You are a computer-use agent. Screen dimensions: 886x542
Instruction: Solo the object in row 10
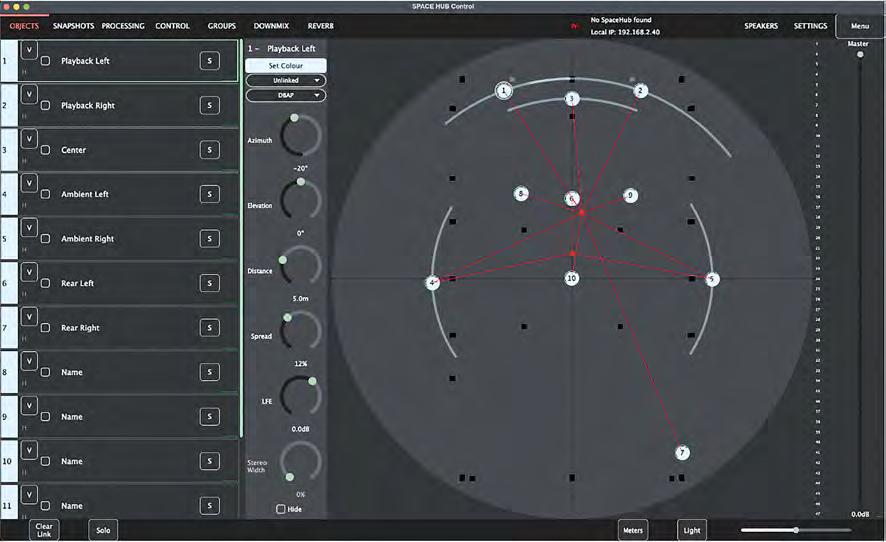(210, 461)
